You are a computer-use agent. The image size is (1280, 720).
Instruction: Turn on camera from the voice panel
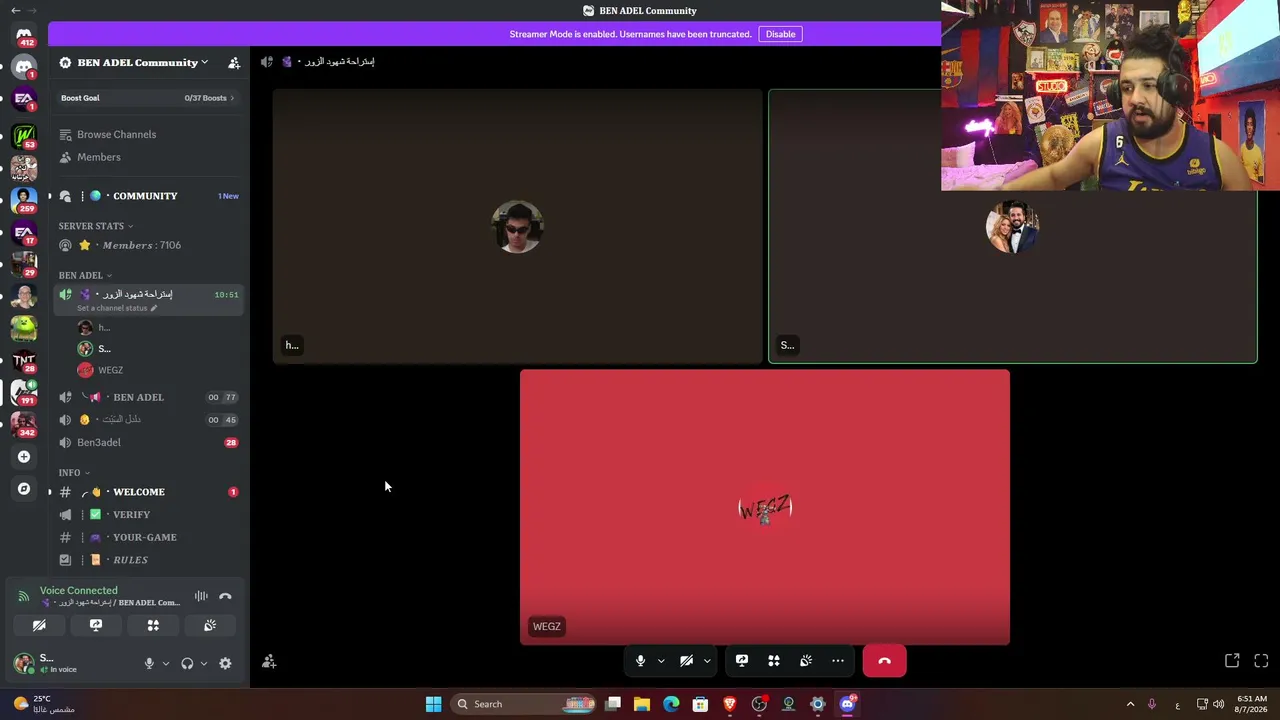39,625
